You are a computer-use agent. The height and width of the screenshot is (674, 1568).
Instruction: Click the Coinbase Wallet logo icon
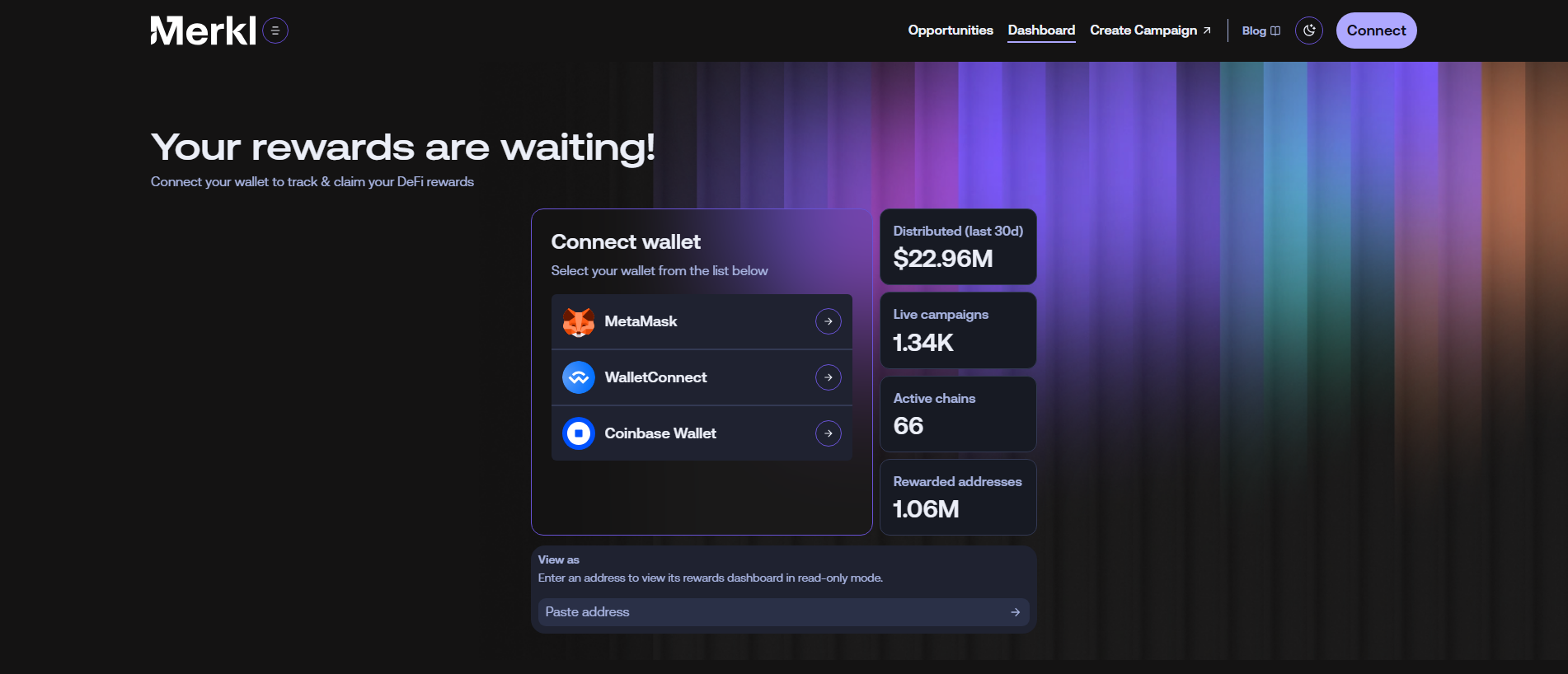[x=579, y=433]
